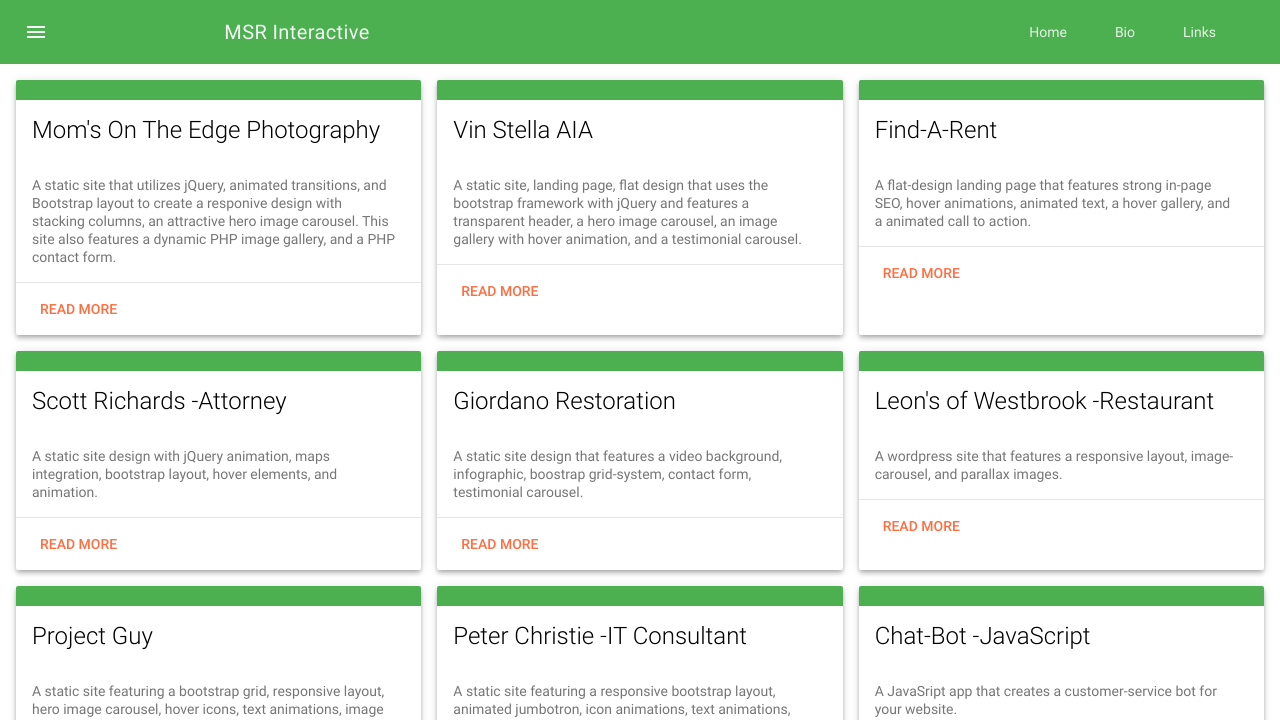The width and height of the screenshot is (1280, 720).
Task: Open the Mom's On The Edge Photography title
Action: (206, 129)
